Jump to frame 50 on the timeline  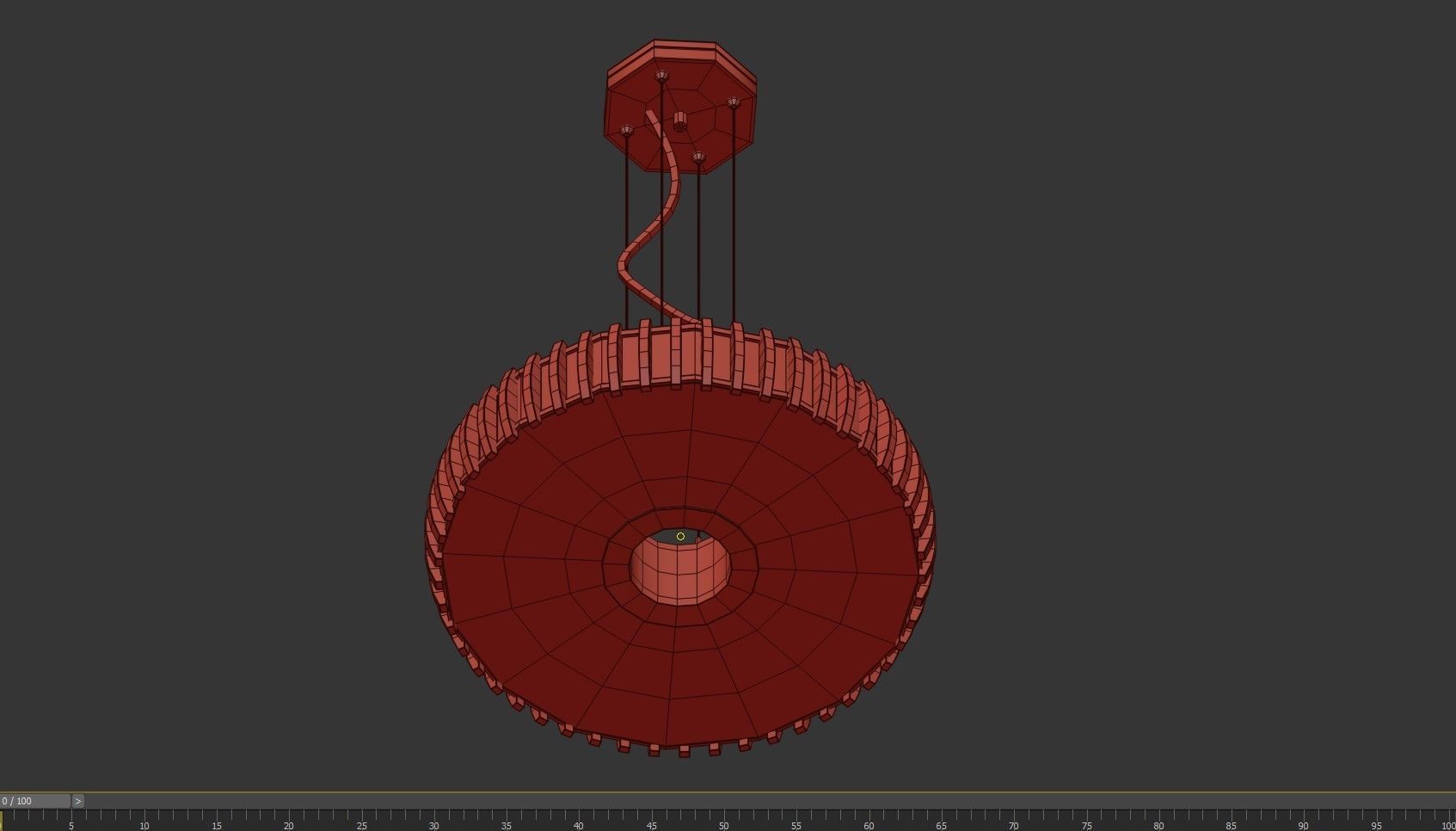pos(724,826)
